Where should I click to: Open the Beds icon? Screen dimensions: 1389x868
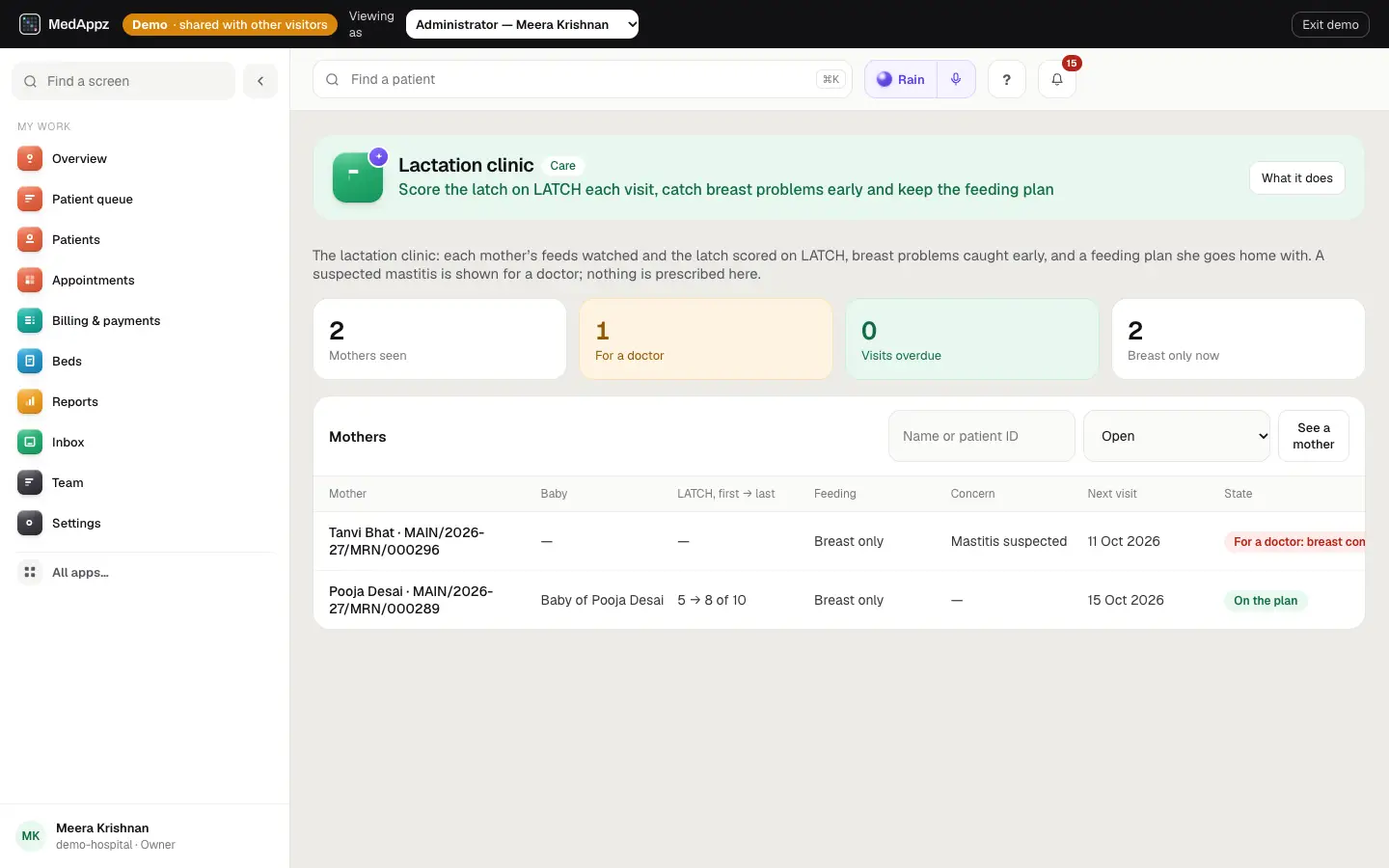[x=30, y=361]
